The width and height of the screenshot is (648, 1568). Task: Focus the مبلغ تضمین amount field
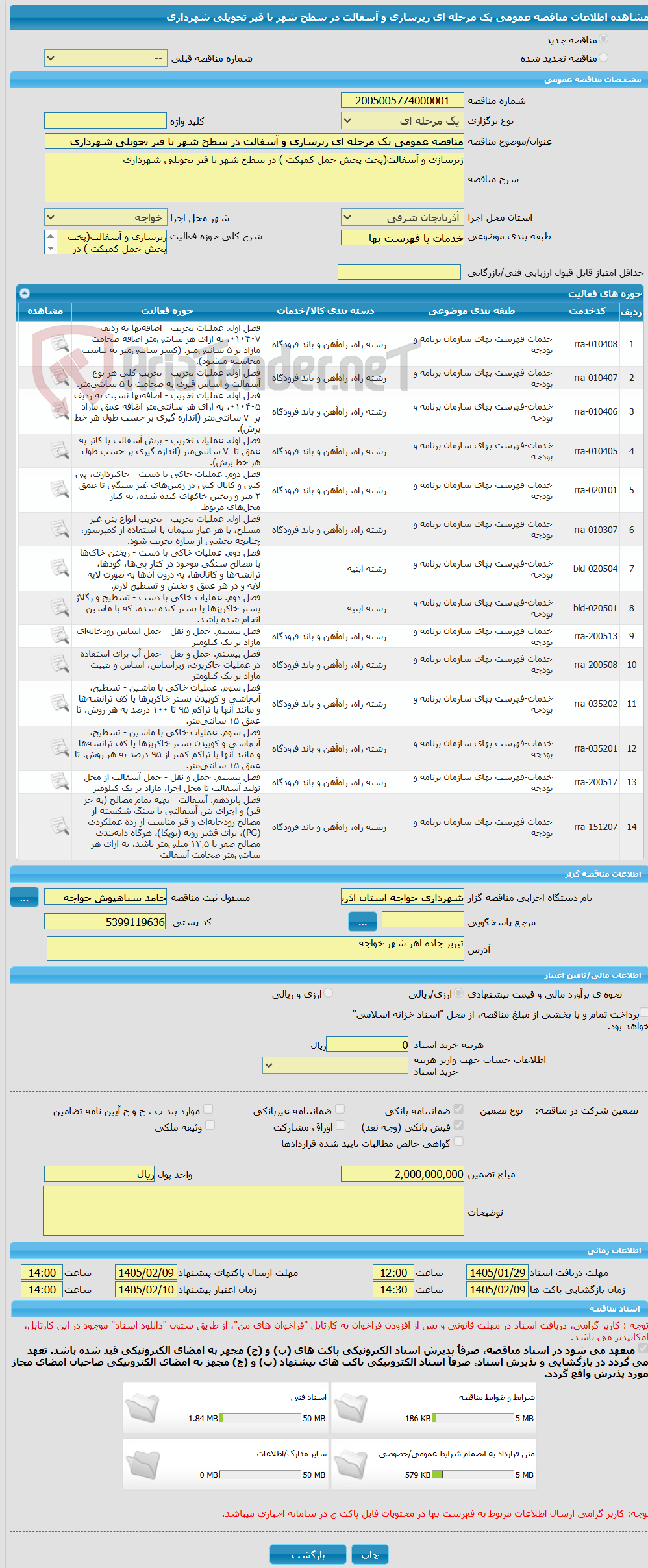click(x=402, y=1174)
